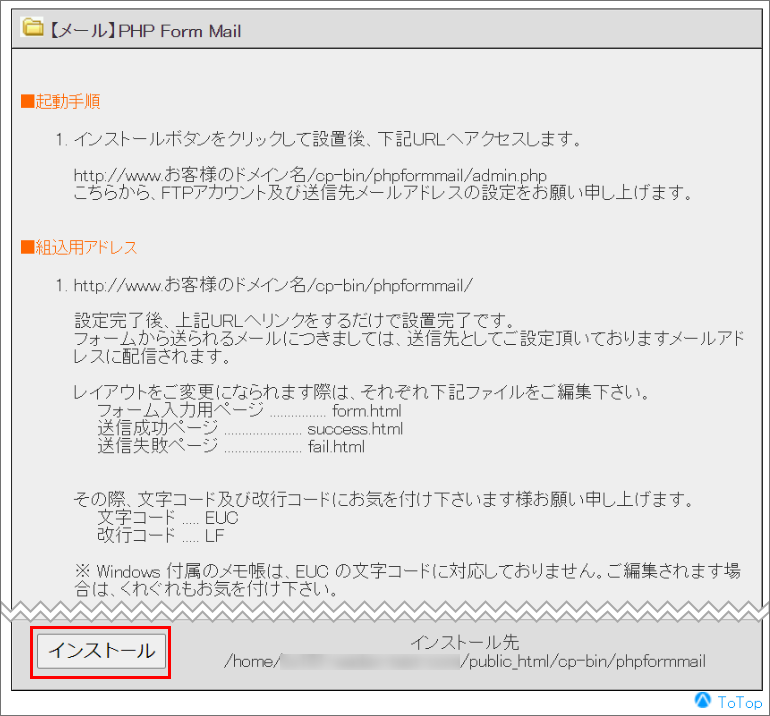Click the インストールボタンをクリック step text

pos(327,139)
